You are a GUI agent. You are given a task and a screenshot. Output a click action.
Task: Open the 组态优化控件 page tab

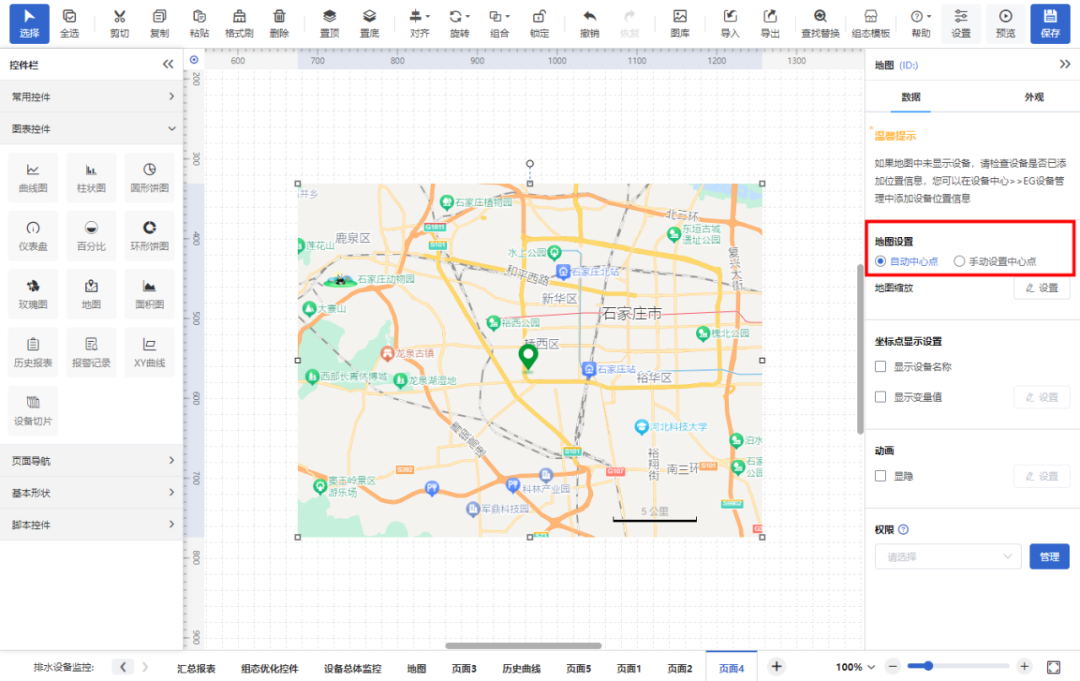[269, 669]
